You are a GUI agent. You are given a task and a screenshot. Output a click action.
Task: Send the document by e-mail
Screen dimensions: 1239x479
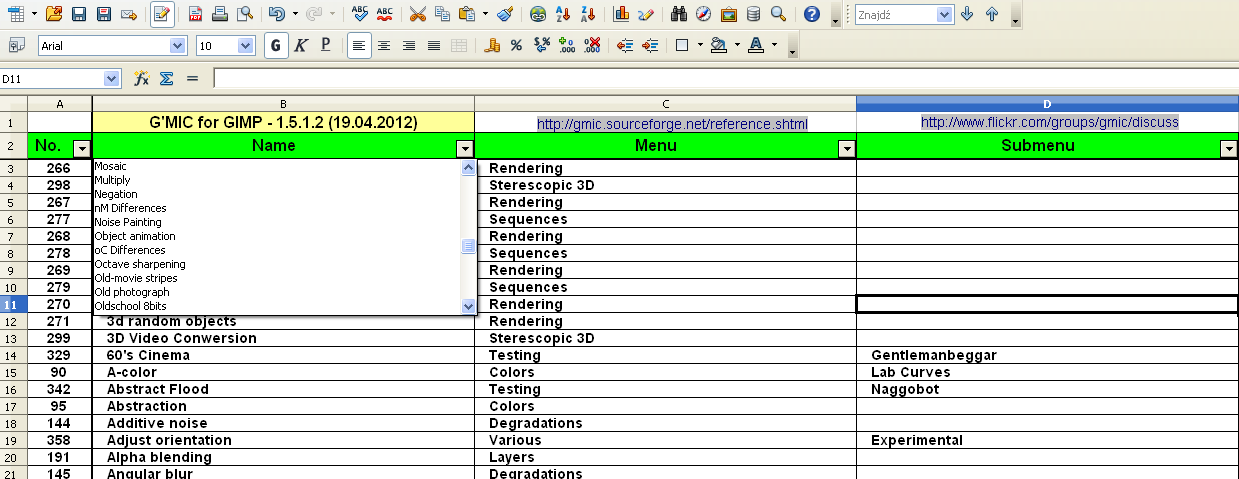[128, 14]
